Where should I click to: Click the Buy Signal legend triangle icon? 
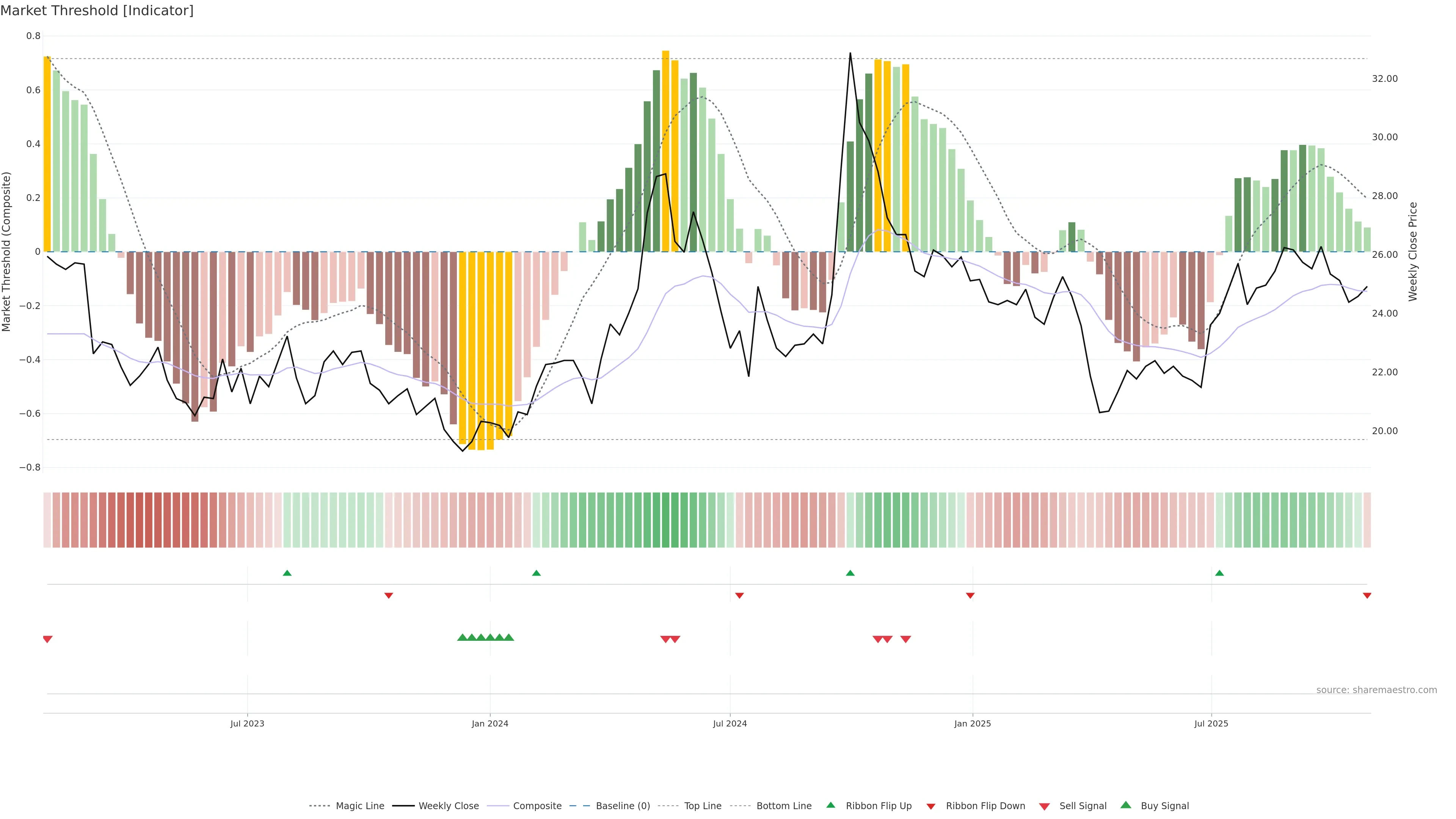pyautogui.click(x=1126, y=805)
